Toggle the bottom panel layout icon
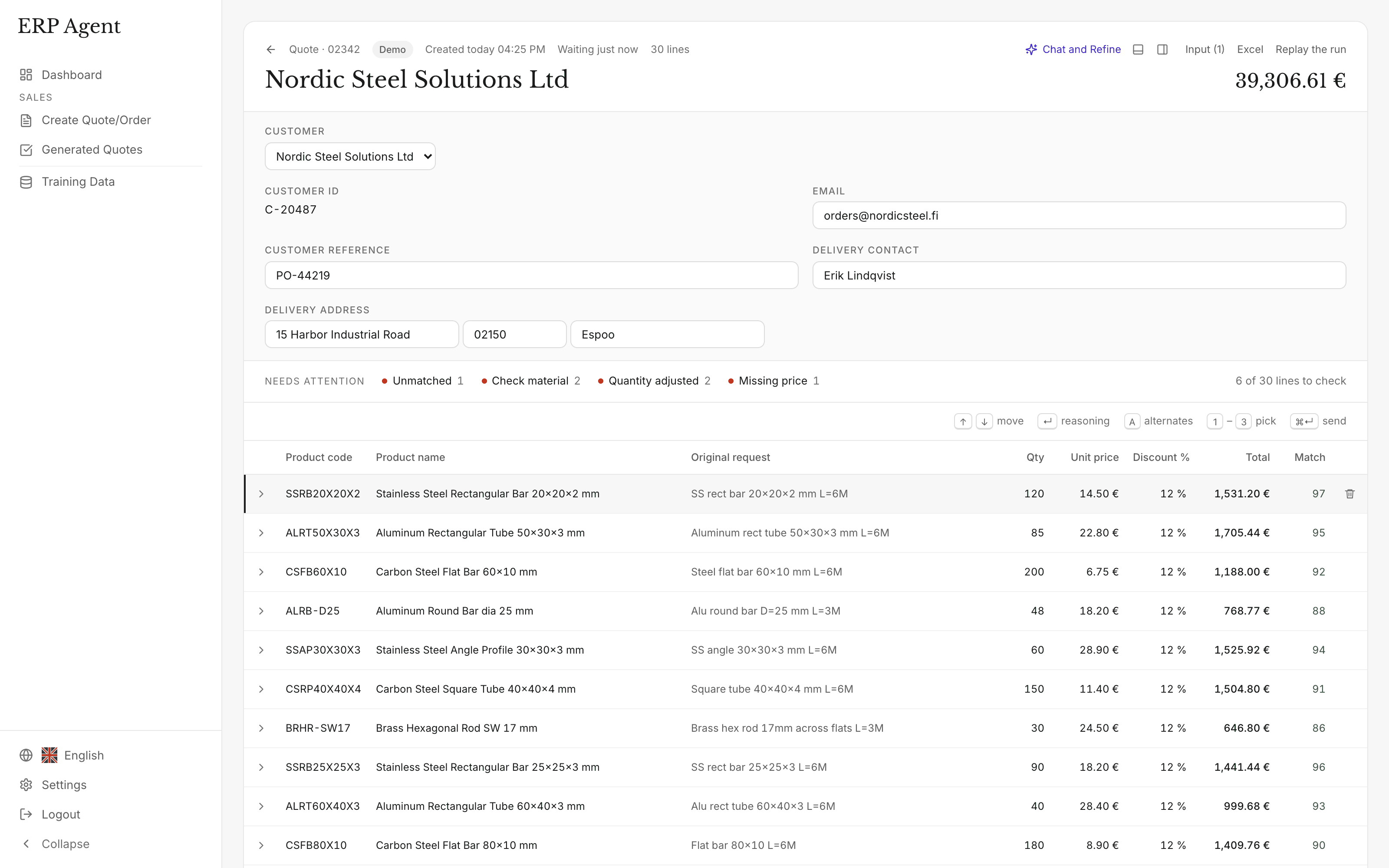The width and height of the screenshot is (1389, 868). coord(1138,49)
